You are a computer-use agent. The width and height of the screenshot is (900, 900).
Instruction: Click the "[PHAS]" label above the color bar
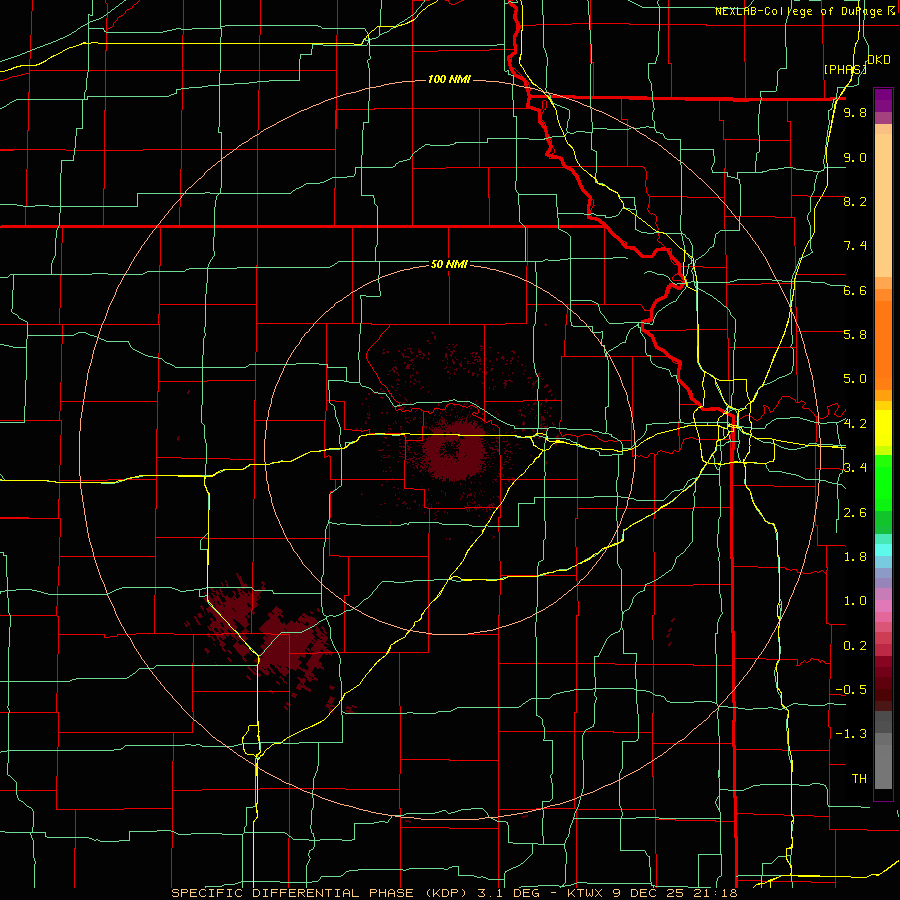coord(845,69)
